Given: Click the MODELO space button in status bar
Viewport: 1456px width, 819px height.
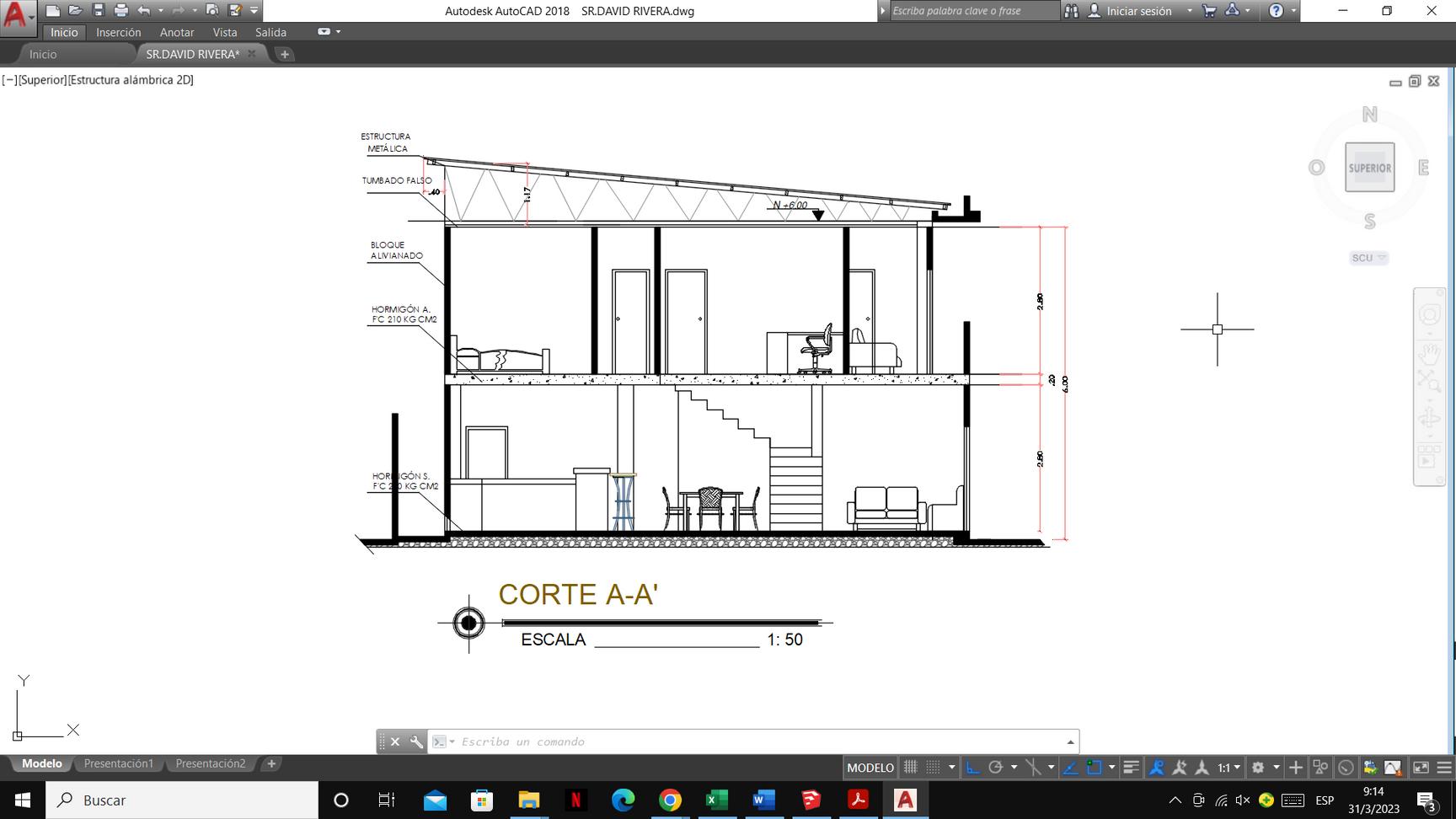Looking at the screenshot, I should [x=870, y=768].
